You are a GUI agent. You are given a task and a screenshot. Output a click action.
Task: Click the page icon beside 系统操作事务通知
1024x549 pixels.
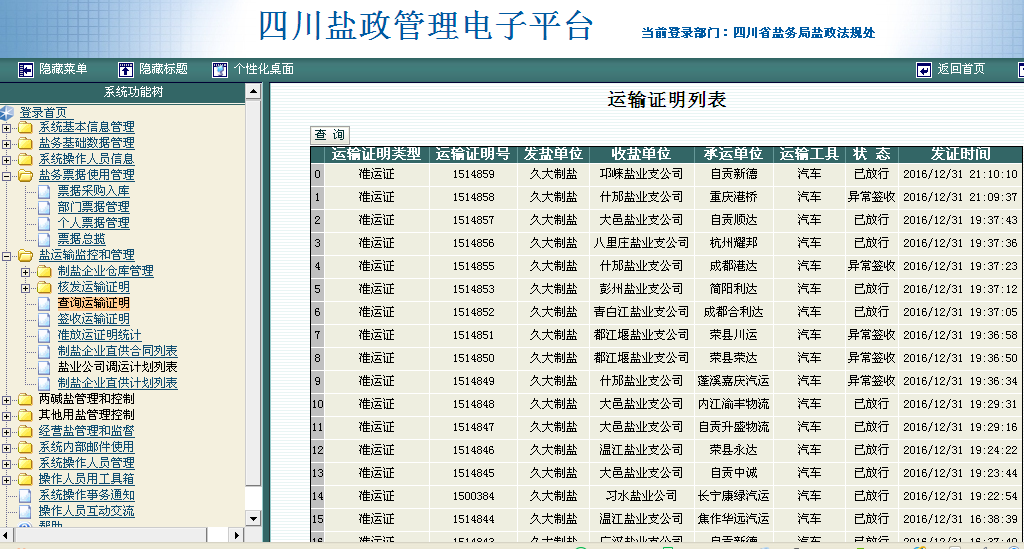click(x=25, y=495)
